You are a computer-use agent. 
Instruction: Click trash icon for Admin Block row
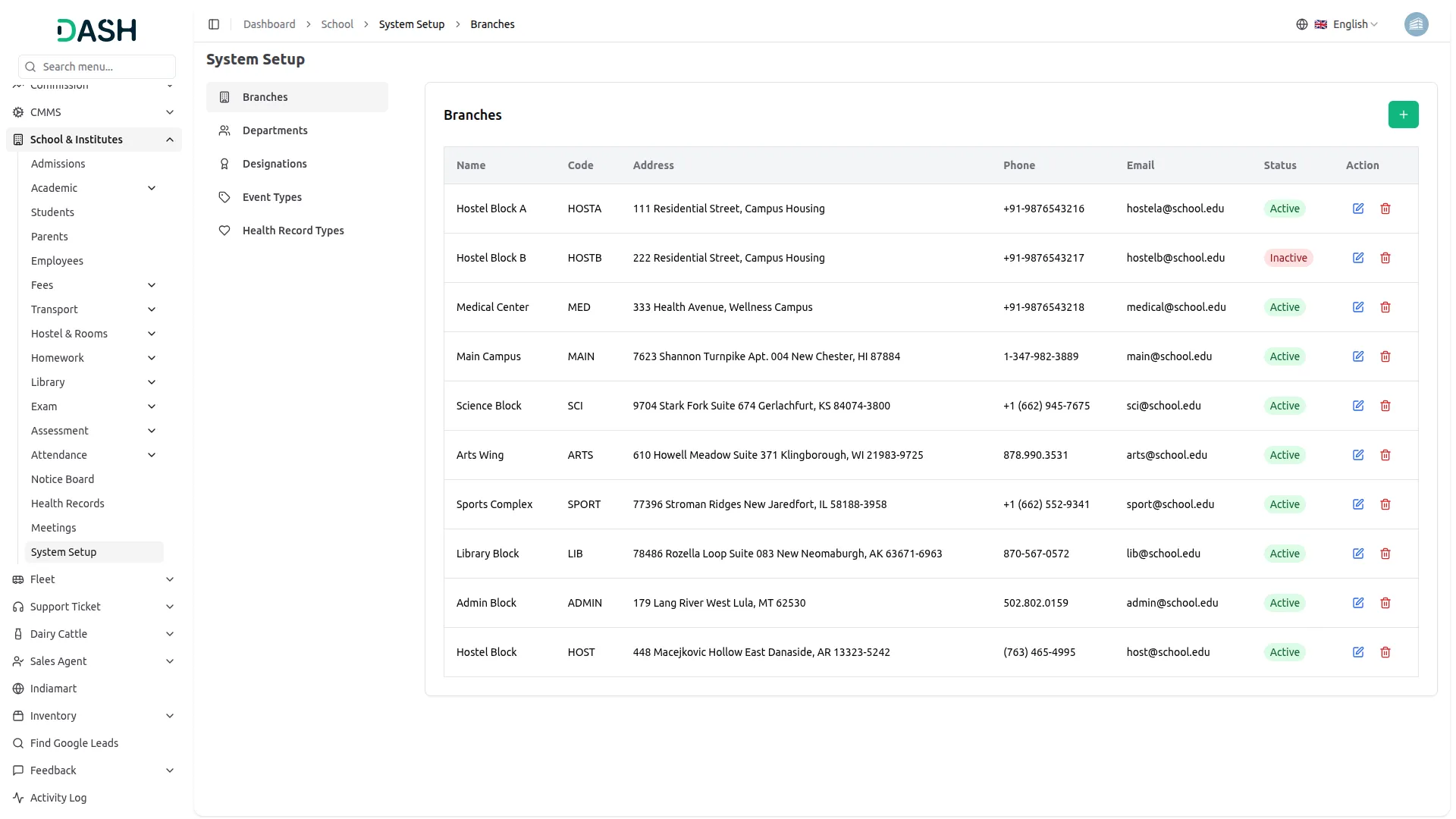1385,603
